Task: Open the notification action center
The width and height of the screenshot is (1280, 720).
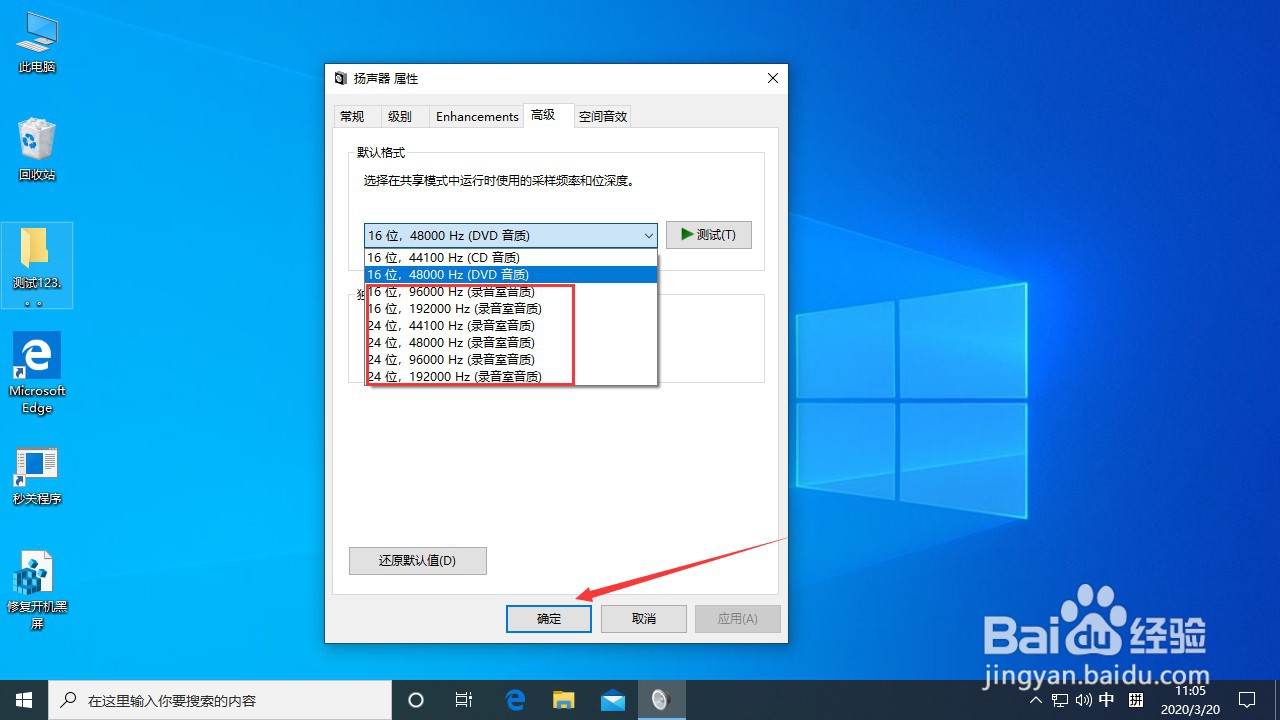Action: (x=1247, y=700)
